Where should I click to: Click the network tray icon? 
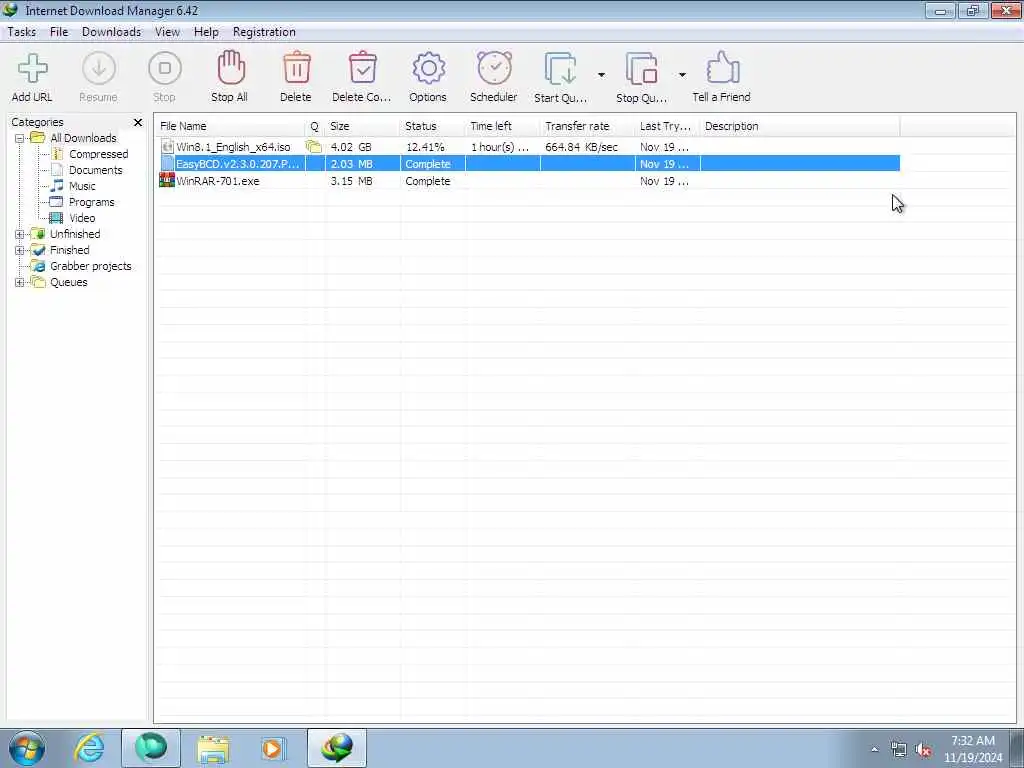point(899,750)
